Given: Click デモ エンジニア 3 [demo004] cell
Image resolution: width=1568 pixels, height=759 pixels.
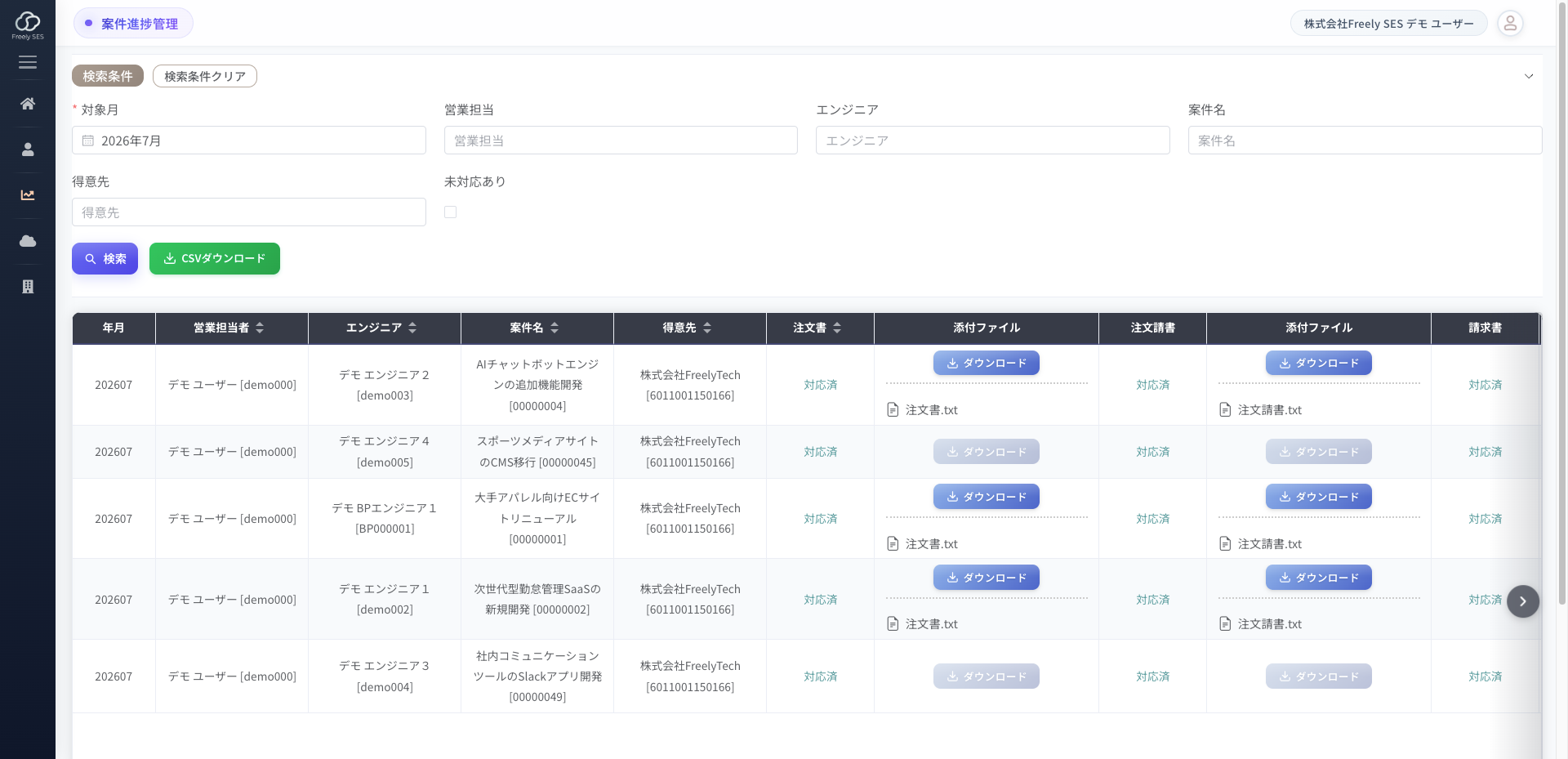Looking at the screenshot, I should 385,676.
